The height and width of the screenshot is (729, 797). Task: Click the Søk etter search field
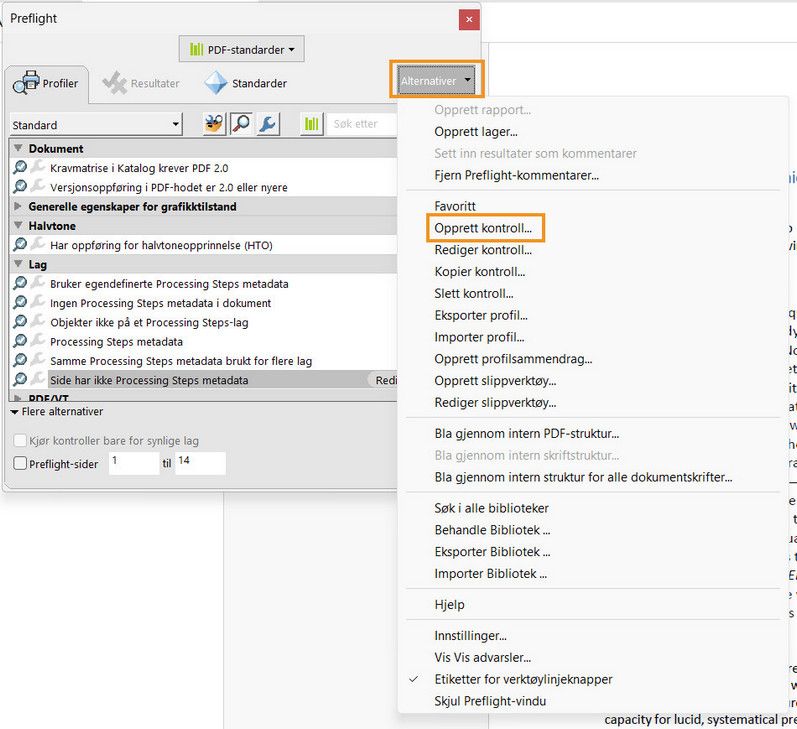tap(362, 124)
